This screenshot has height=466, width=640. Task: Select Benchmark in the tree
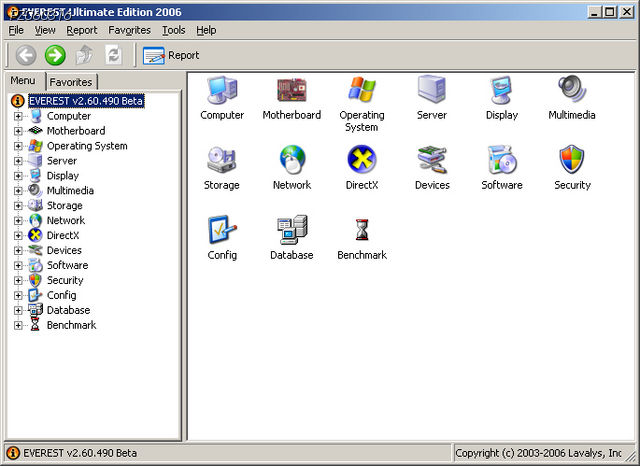click(x=71, y=325)
